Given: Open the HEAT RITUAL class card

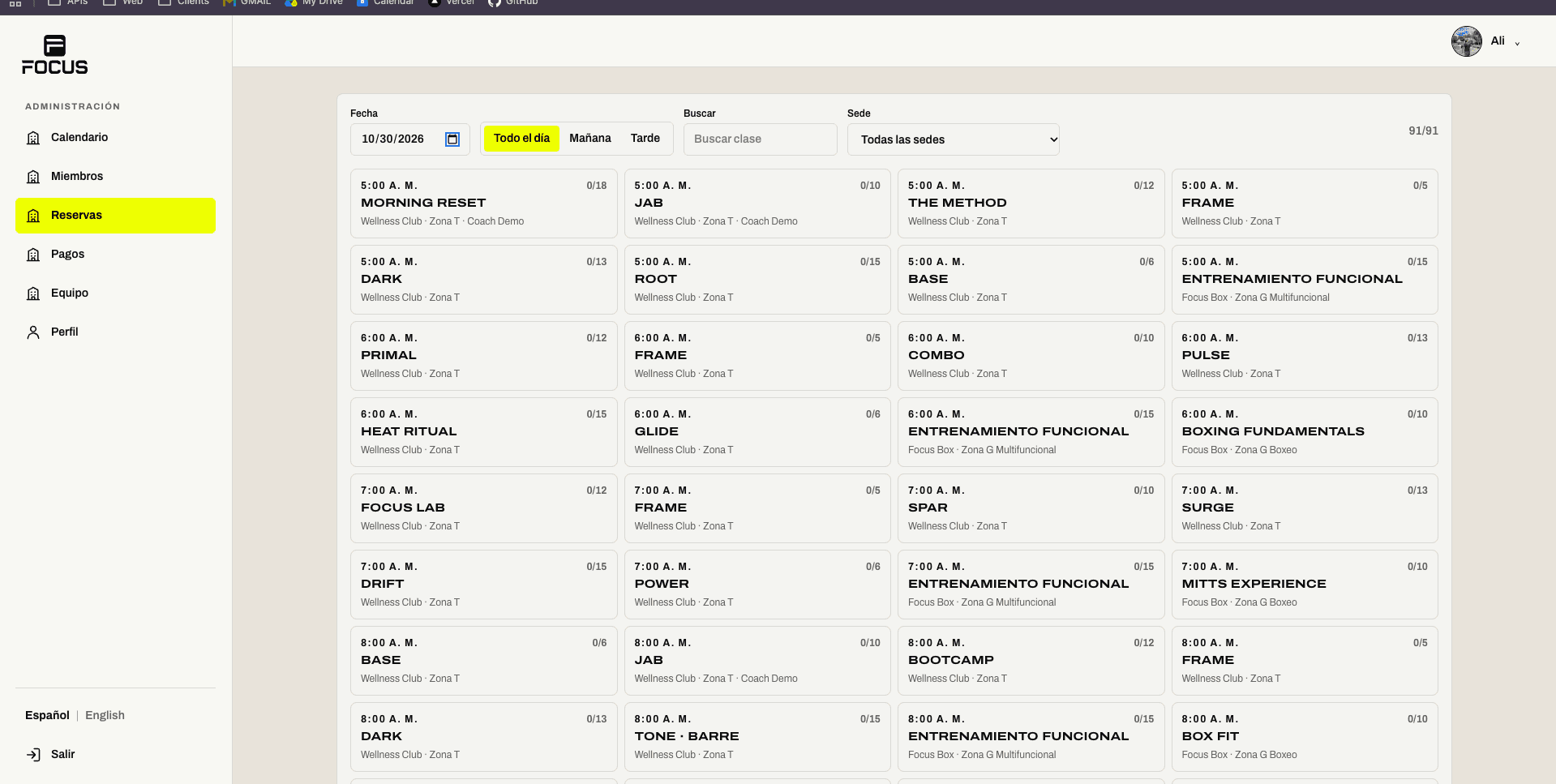Looking at the screenshot, I should 484,432.
